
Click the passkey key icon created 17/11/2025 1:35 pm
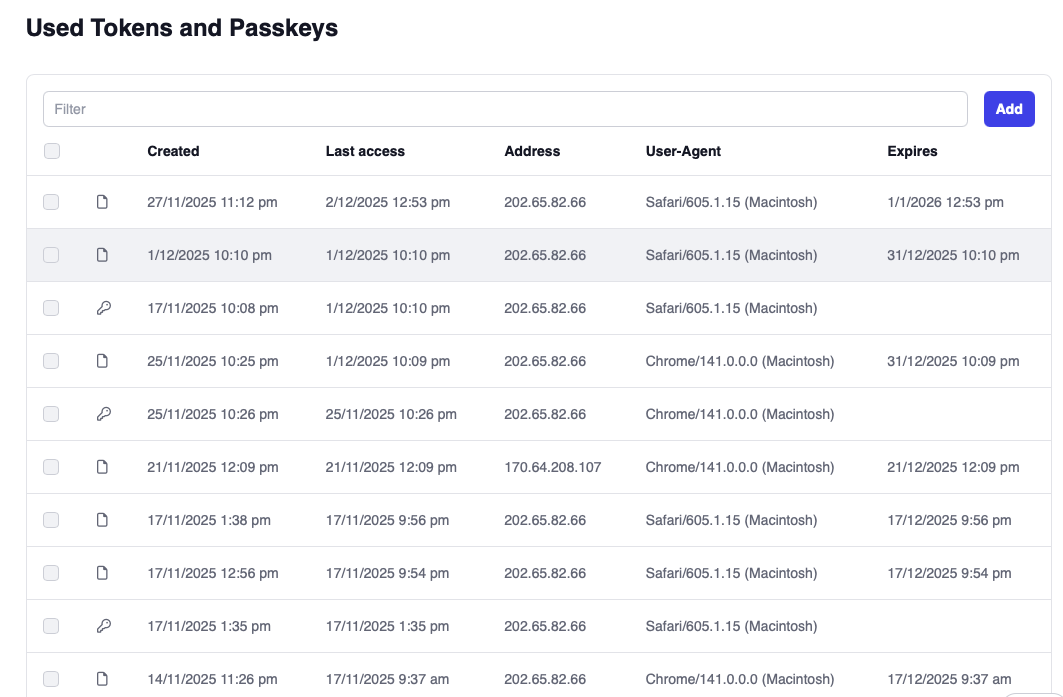[102, 626]
